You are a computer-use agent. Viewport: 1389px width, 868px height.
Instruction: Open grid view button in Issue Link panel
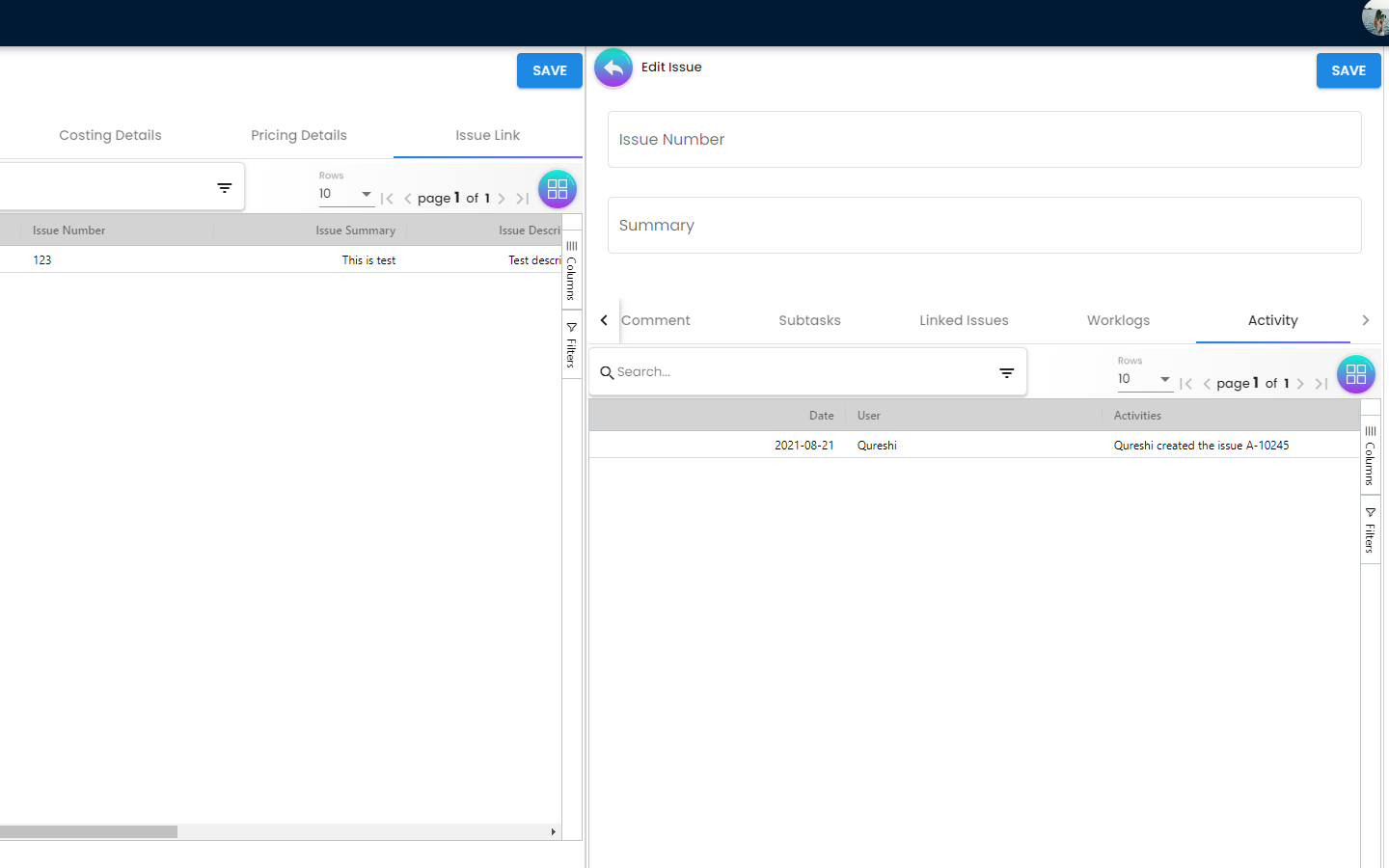[558, 189]
